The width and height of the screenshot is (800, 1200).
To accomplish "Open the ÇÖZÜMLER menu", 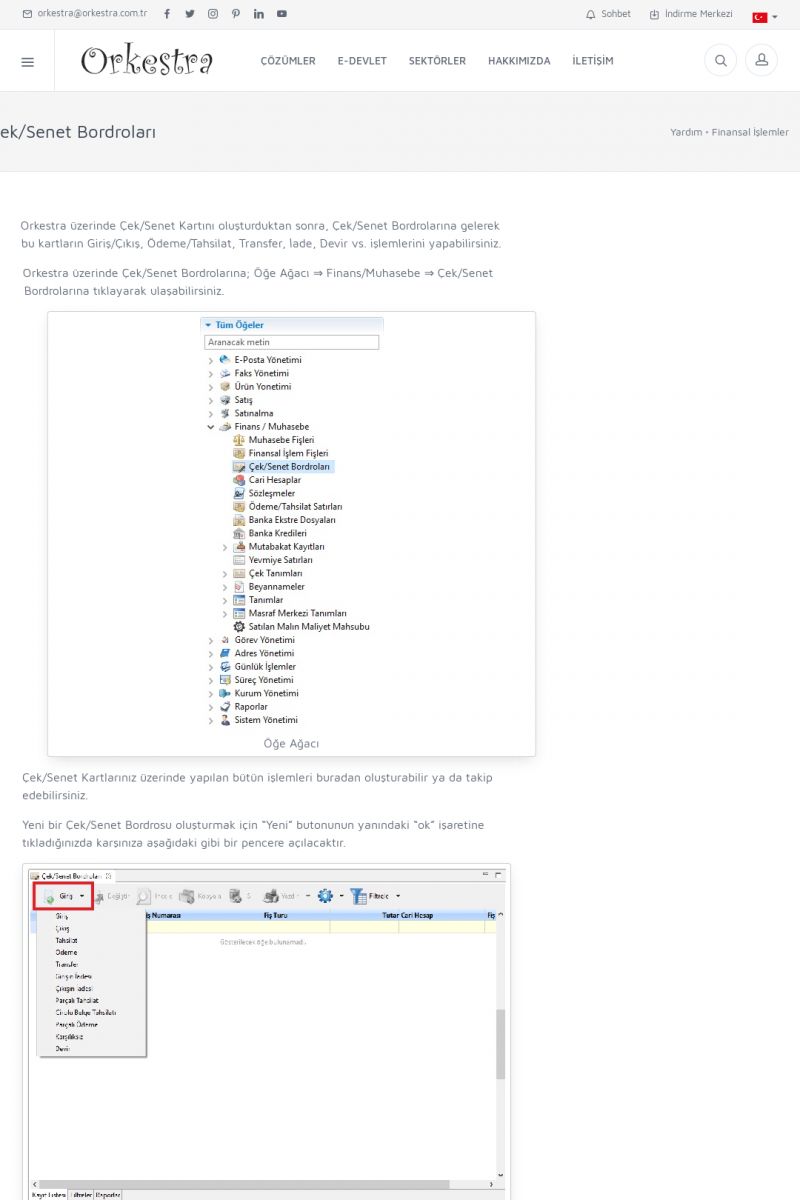I will [x=288, y=61].
